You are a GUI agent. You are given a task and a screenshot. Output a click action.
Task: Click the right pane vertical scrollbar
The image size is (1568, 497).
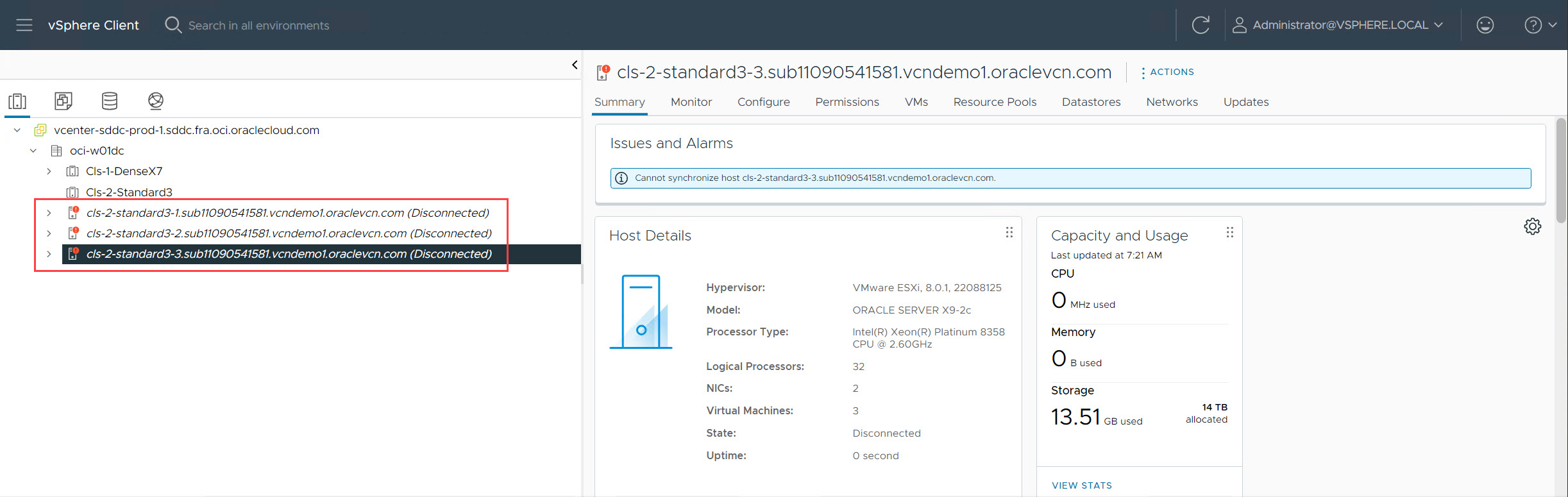point(1561,171)
